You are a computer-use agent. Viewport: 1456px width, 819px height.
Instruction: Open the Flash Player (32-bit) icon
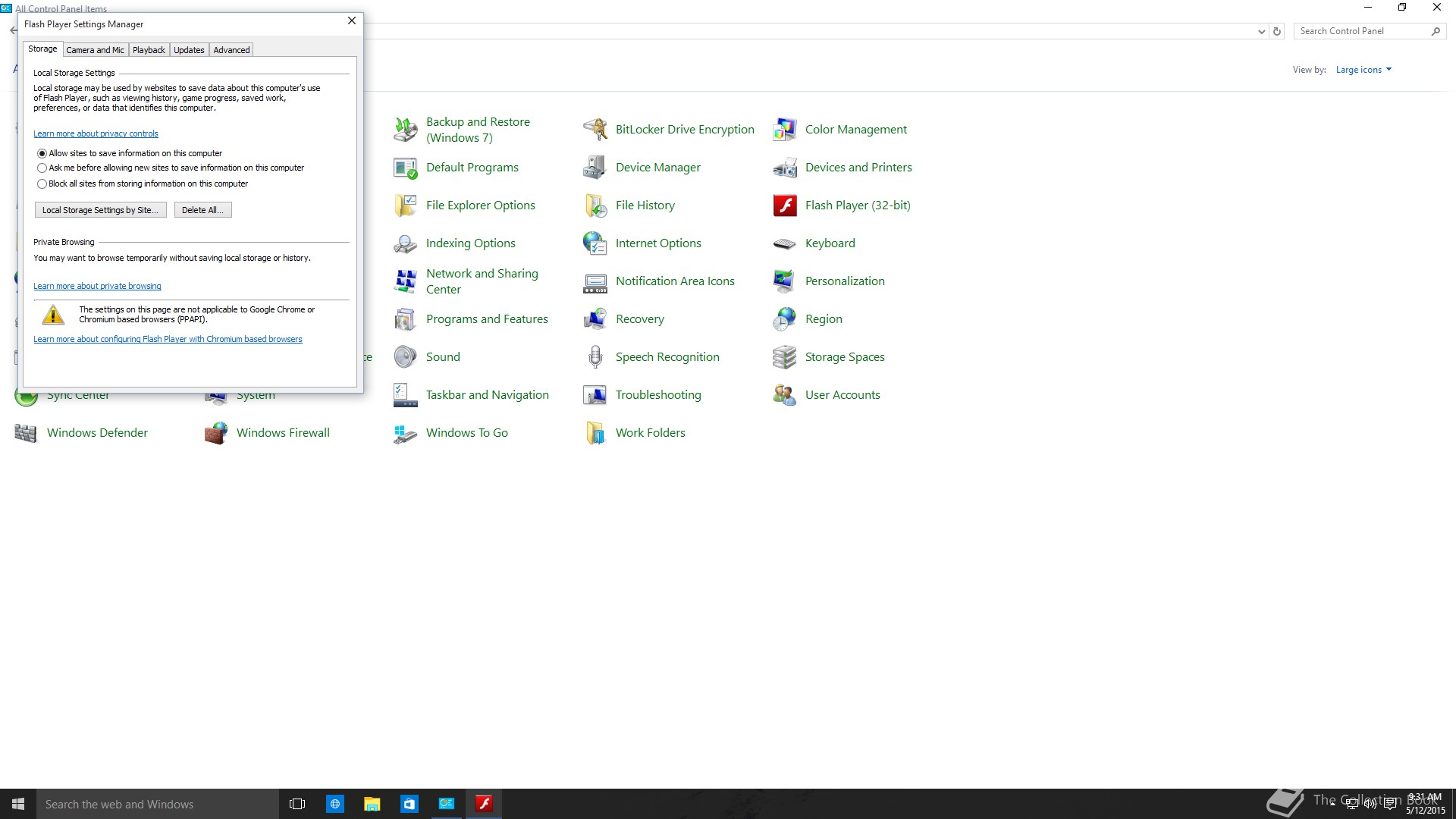[784, 206]
